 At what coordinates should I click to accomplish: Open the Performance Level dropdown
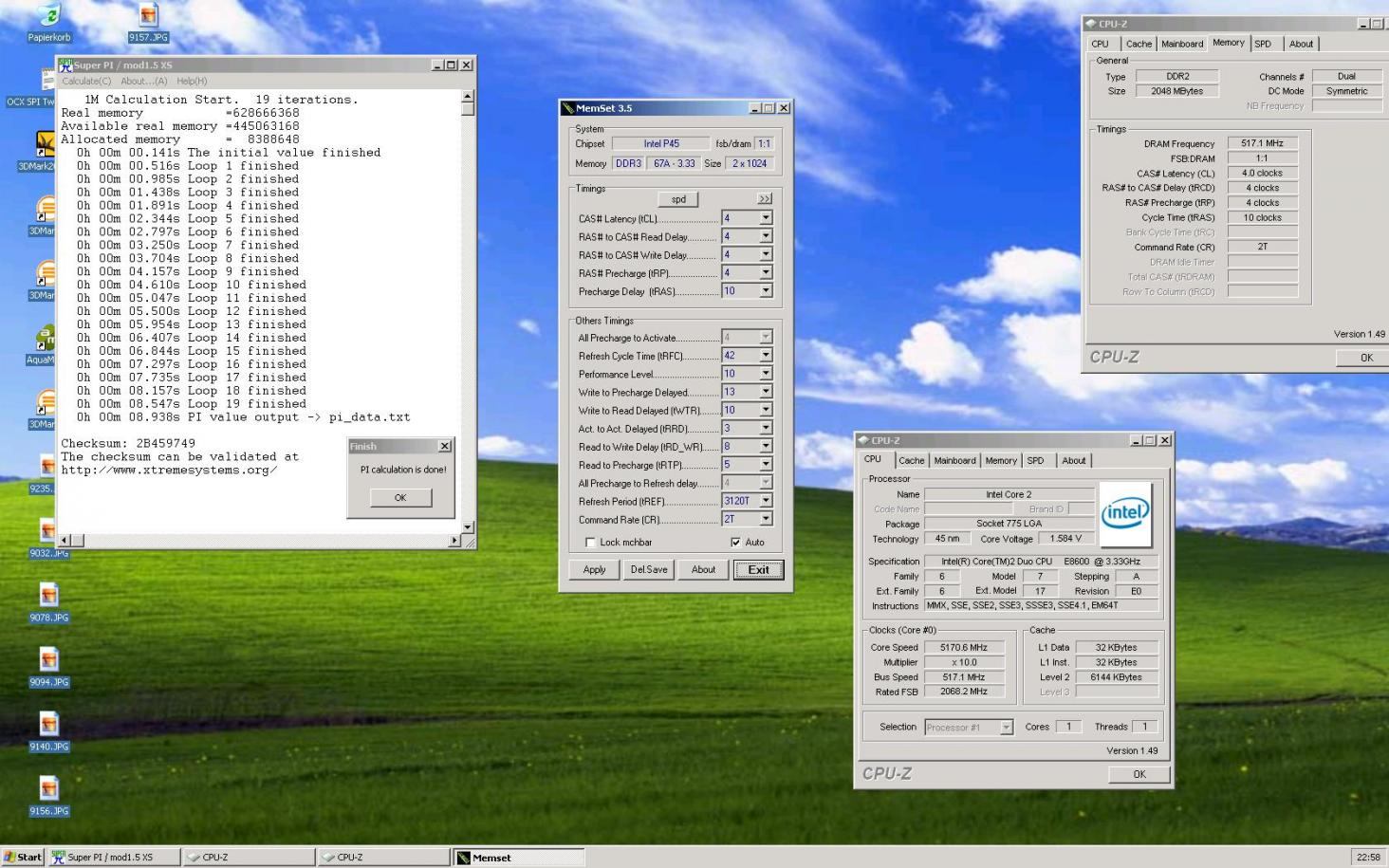point(766,373)
